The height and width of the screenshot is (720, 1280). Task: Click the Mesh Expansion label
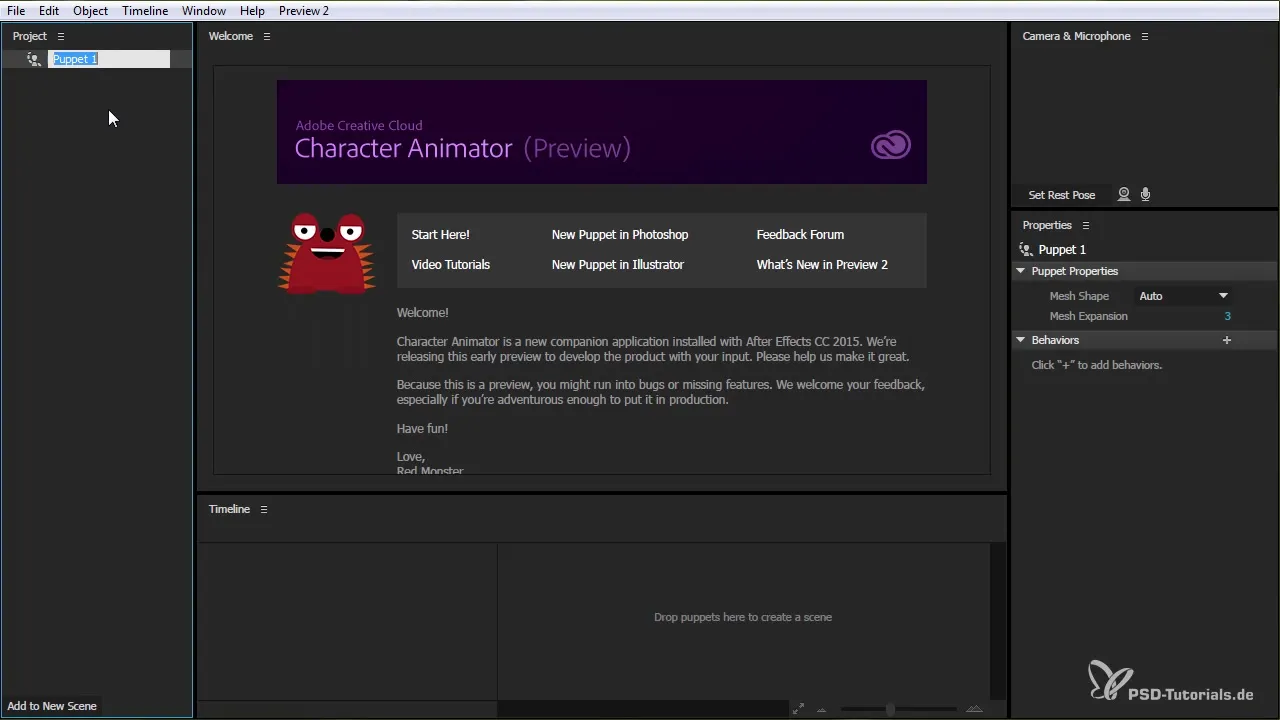tap(1088, 316)
